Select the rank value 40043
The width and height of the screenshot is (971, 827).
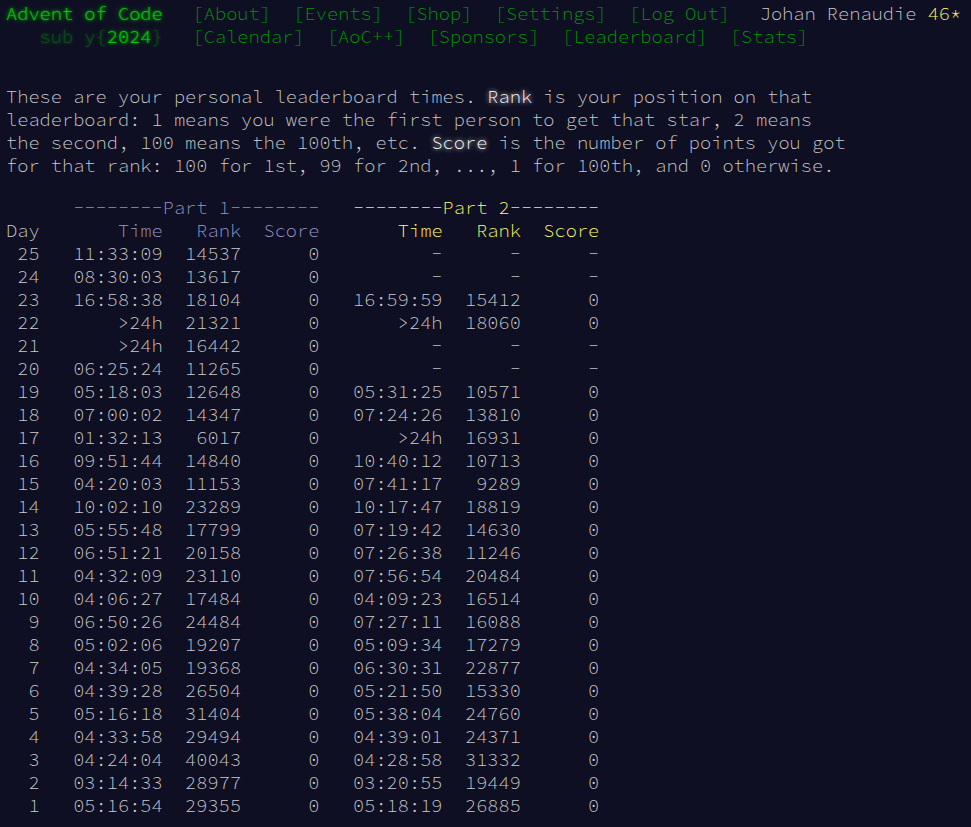[213, 761]
